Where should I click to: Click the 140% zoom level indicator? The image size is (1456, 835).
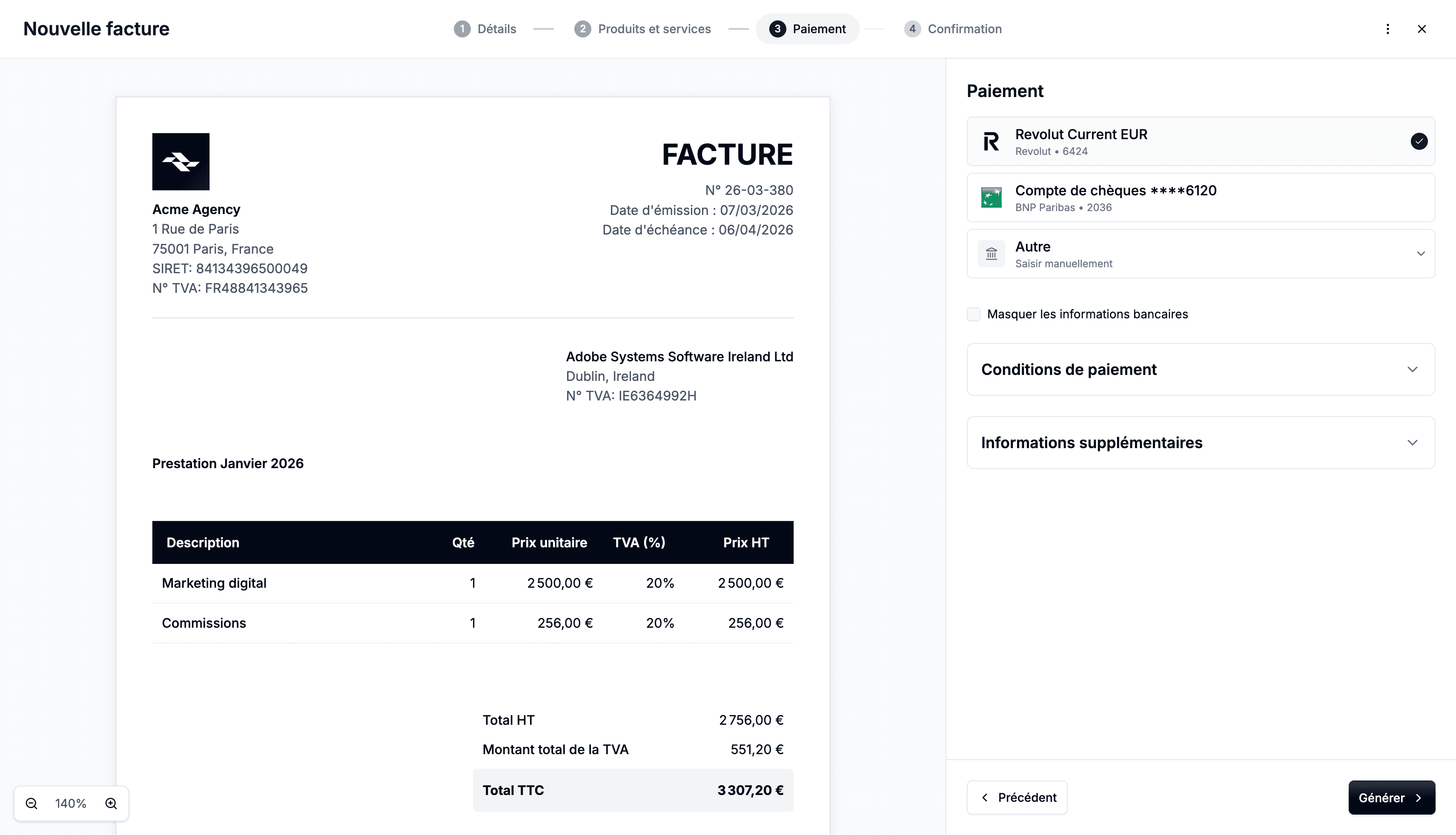click(71, 803)
